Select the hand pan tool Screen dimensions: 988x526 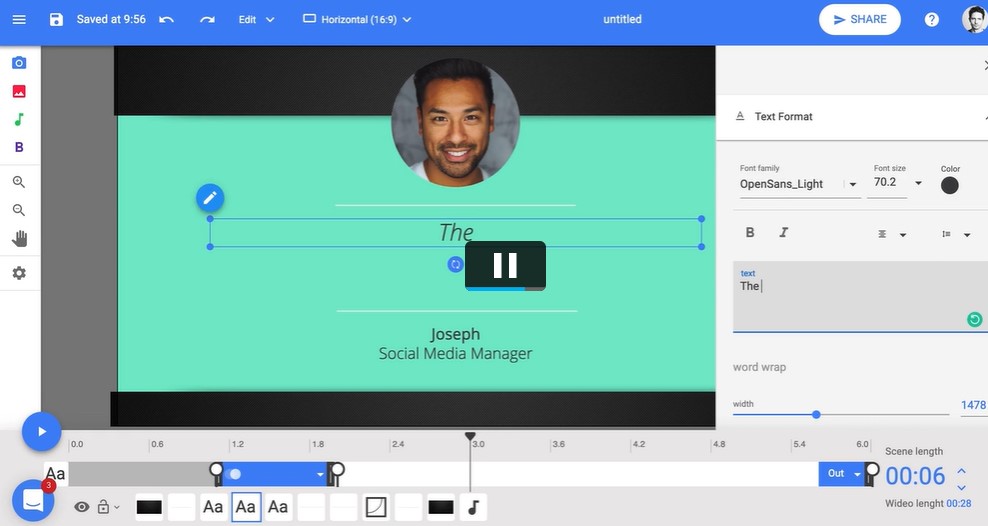pos(19,239)
